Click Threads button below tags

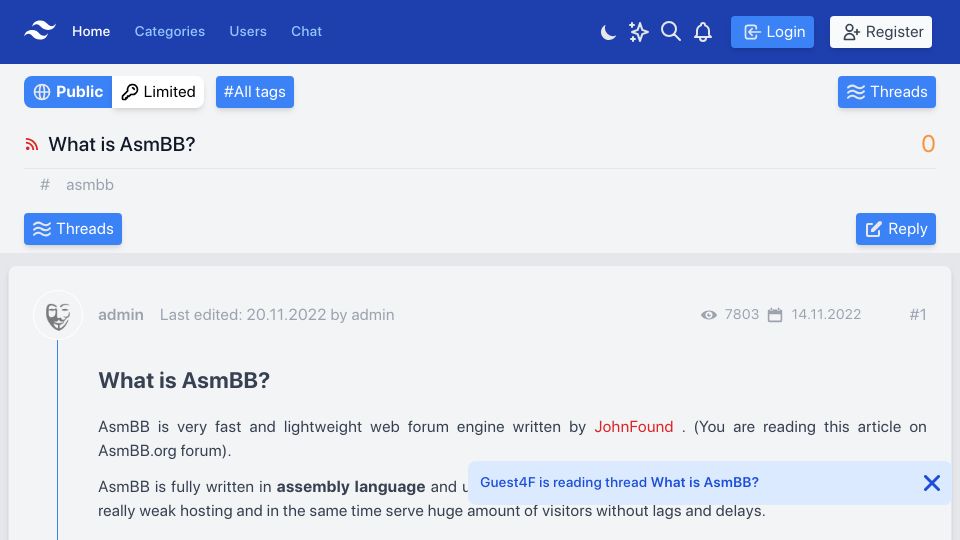73,229
